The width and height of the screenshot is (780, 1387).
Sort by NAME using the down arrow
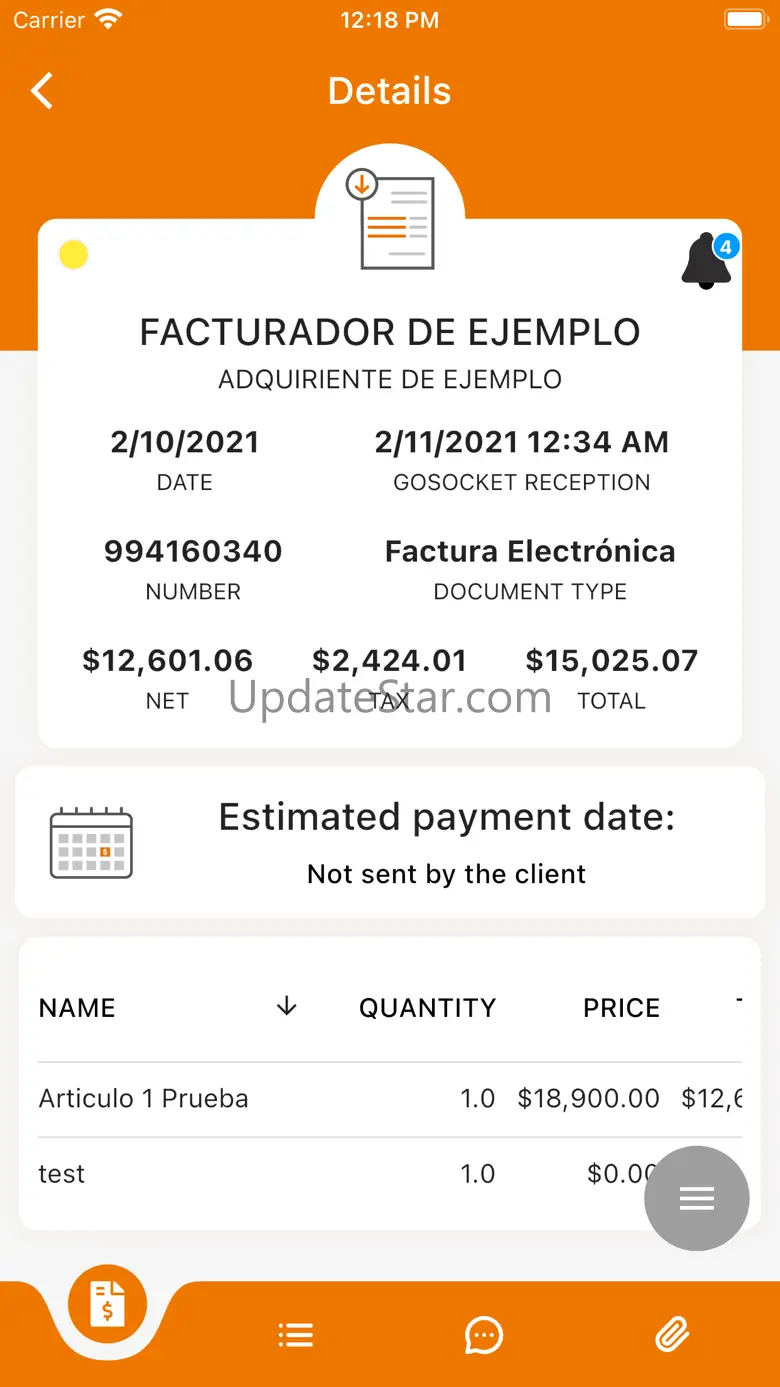coord(287,1007)
